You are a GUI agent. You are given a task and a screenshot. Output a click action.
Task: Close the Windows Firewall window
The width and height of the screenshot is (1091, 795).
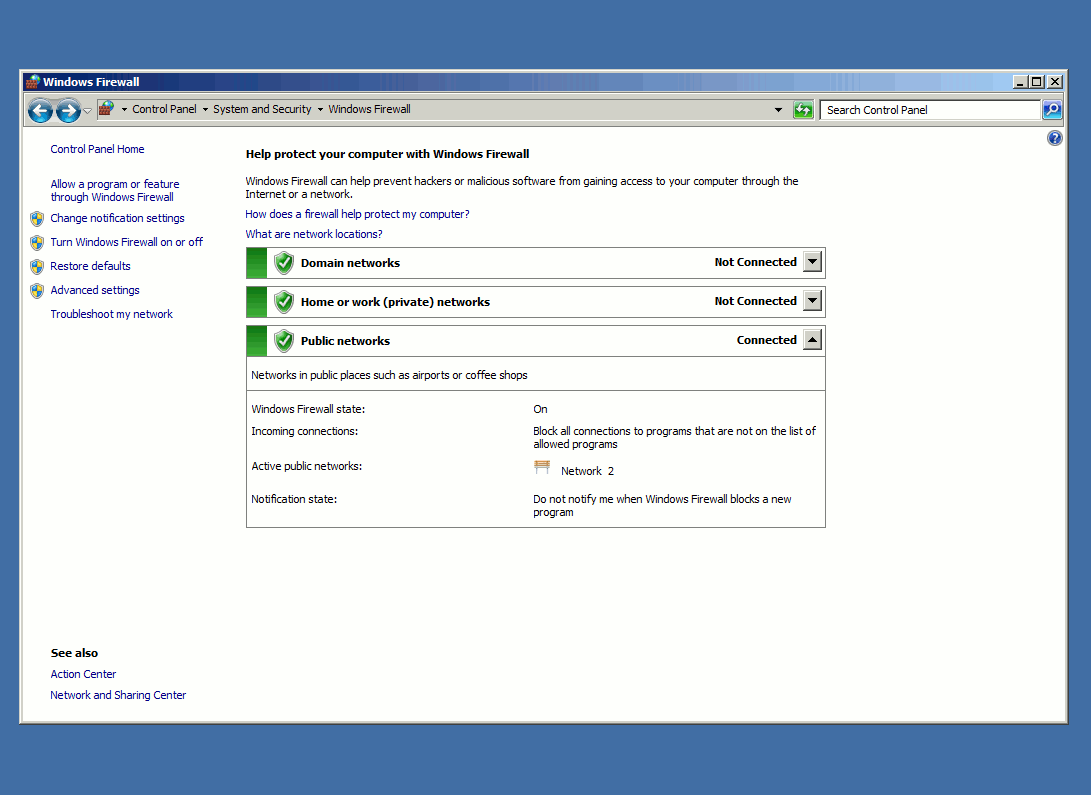tap(1055, 82)
